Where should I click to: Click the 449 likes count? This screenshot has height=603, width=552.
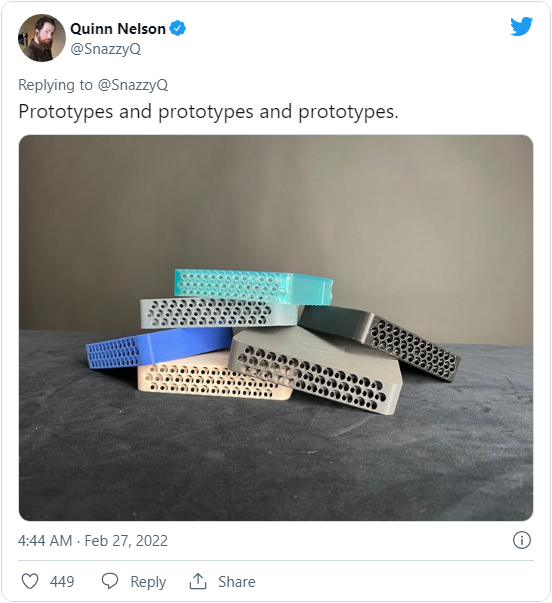pos(62,581)
